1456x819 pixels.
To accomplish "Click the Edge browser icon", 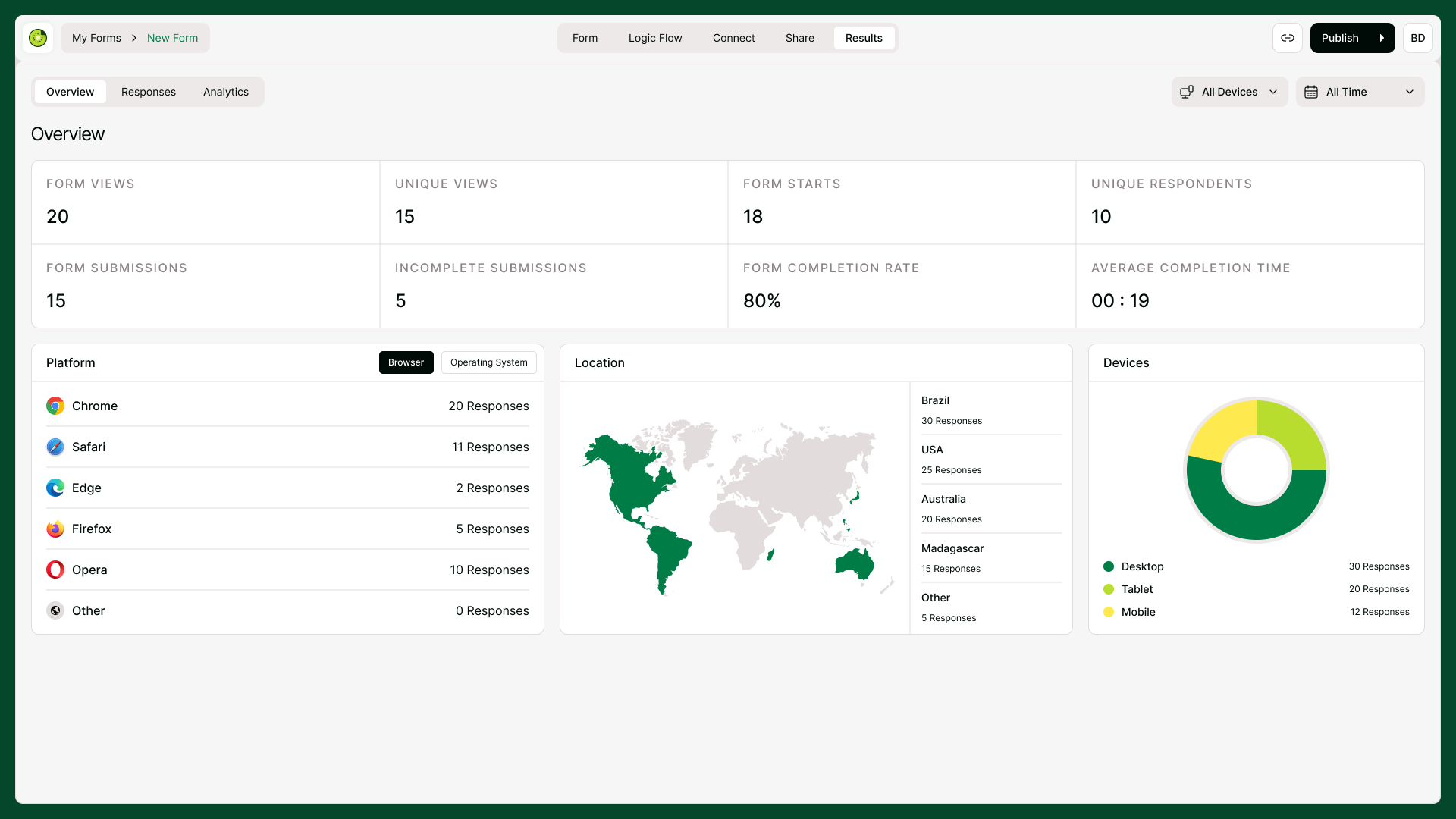I will point(55,488).
